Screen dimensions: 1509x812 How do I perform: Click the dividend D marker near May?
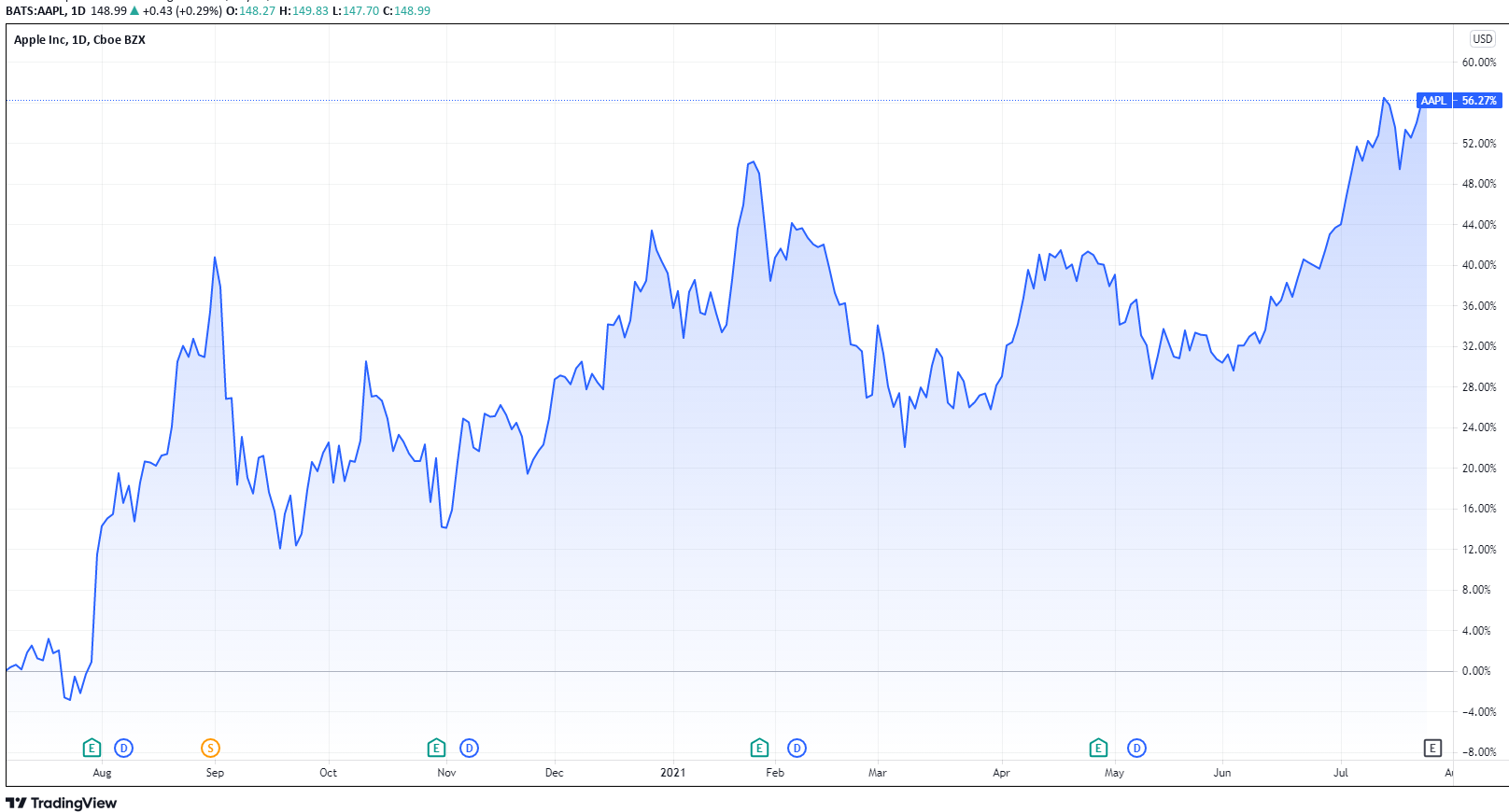(1136, 748)
